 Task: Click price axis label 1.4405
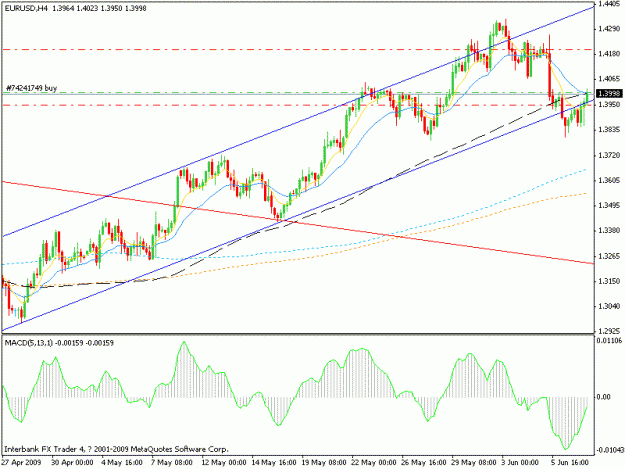[610, 4]
